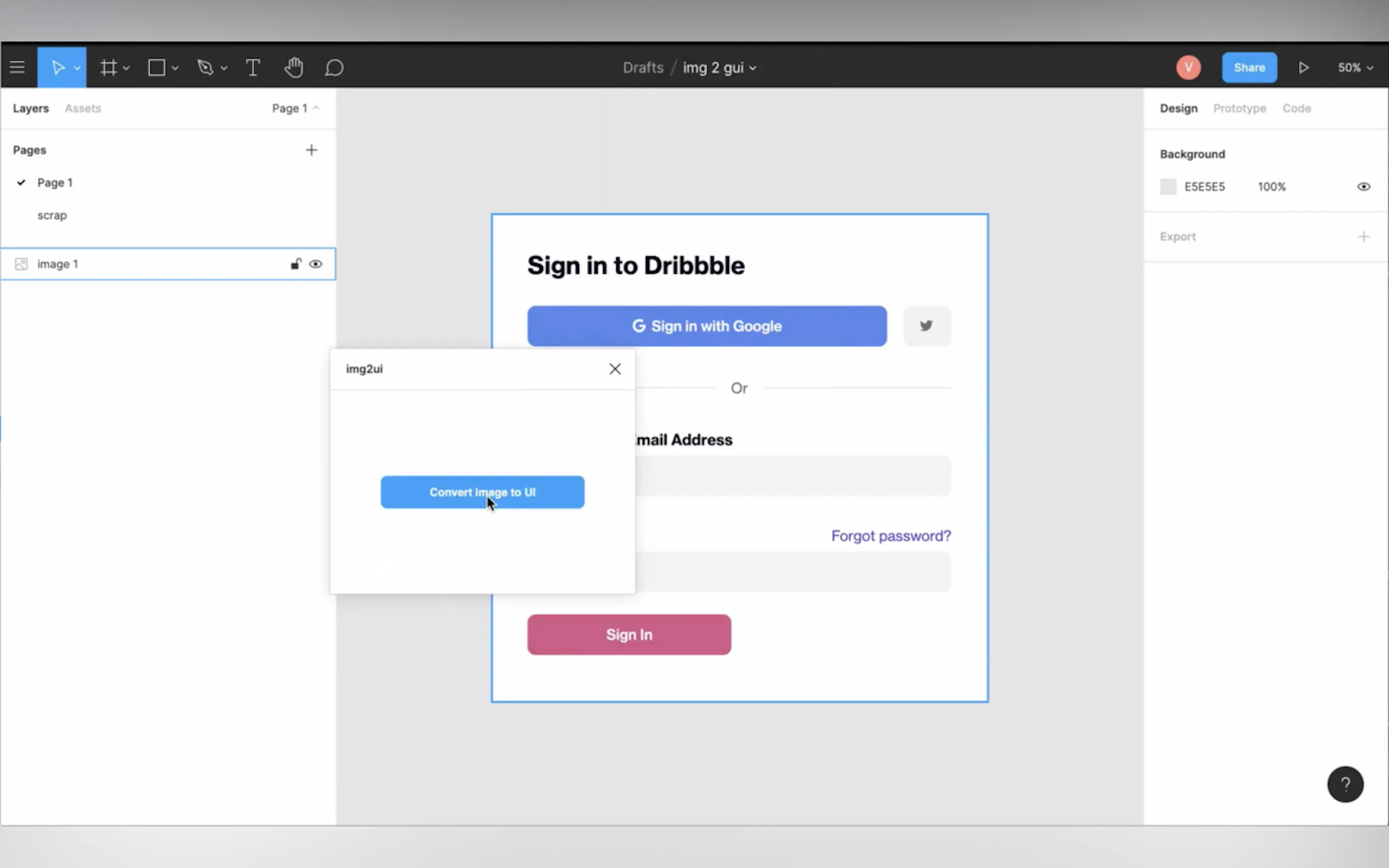Image resolution: width=1389 pixels, height=868 pixels.
Task: Switch to the Prototype tab
Action: coord(1239,108)
